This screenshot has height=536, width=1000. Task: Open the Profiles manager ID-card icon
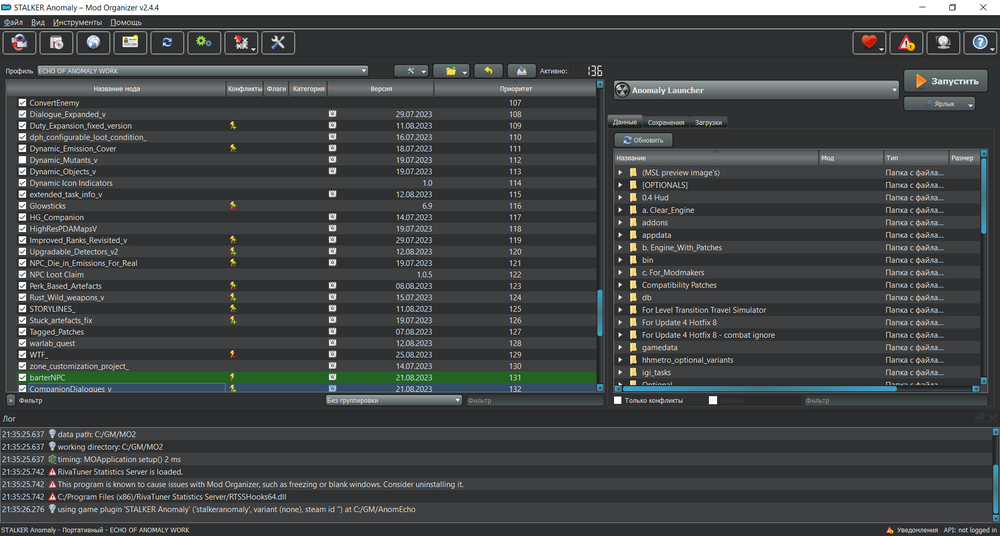point(131,42)
